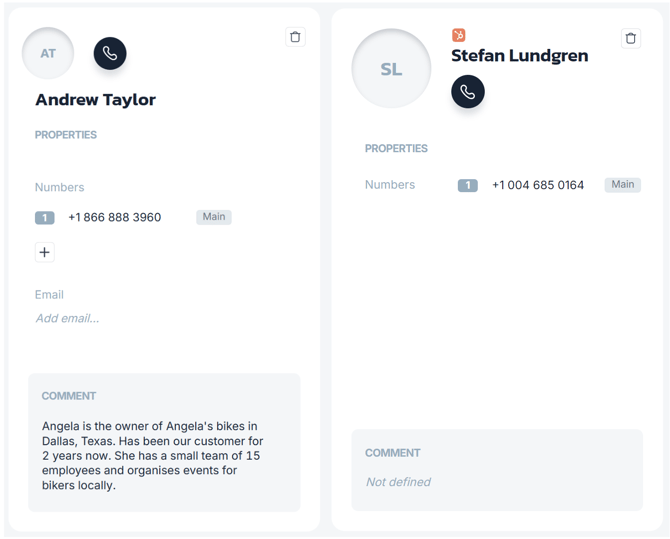Viewport: 670px width, 539px height.
Task: Edit Andrew Taylor's comment text
Action: tap(152, 456)
